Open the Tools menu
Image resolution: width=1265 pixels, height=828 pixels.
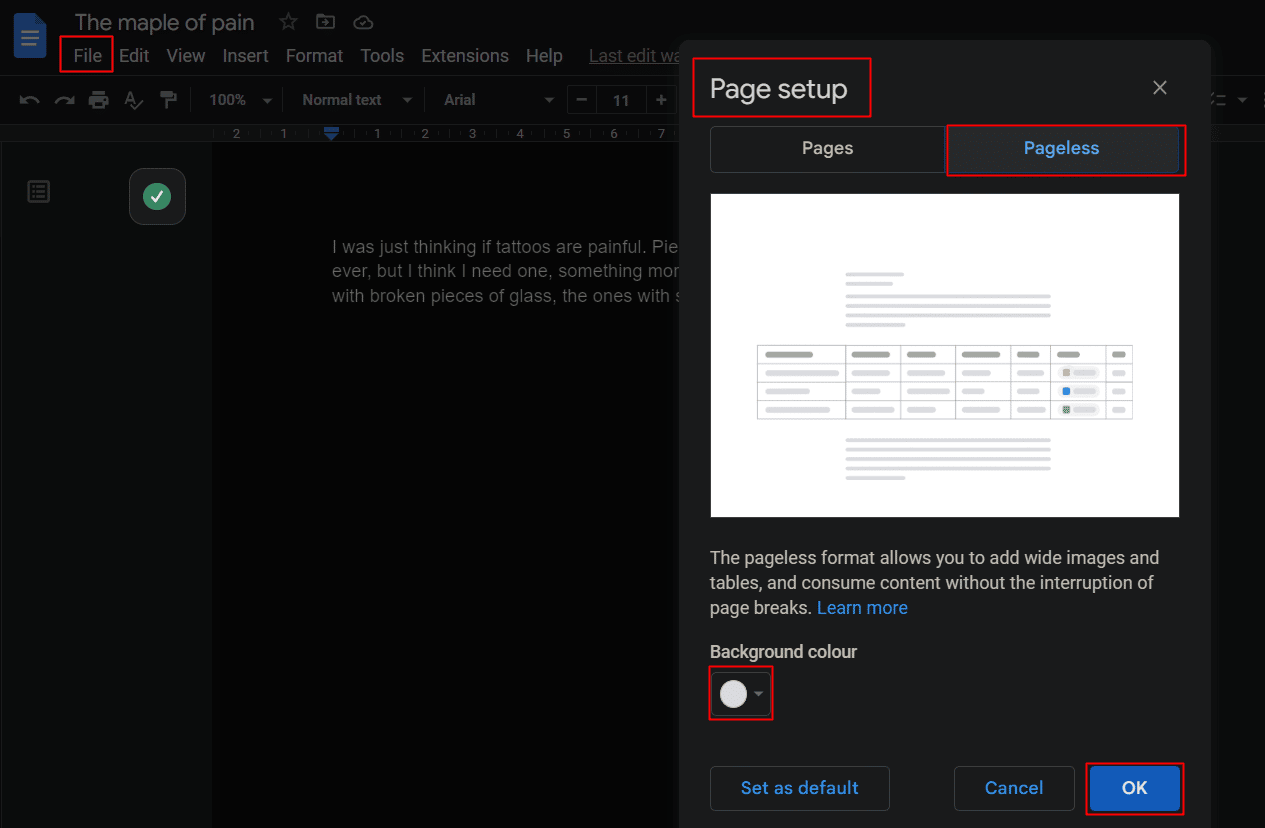[382, 56]
